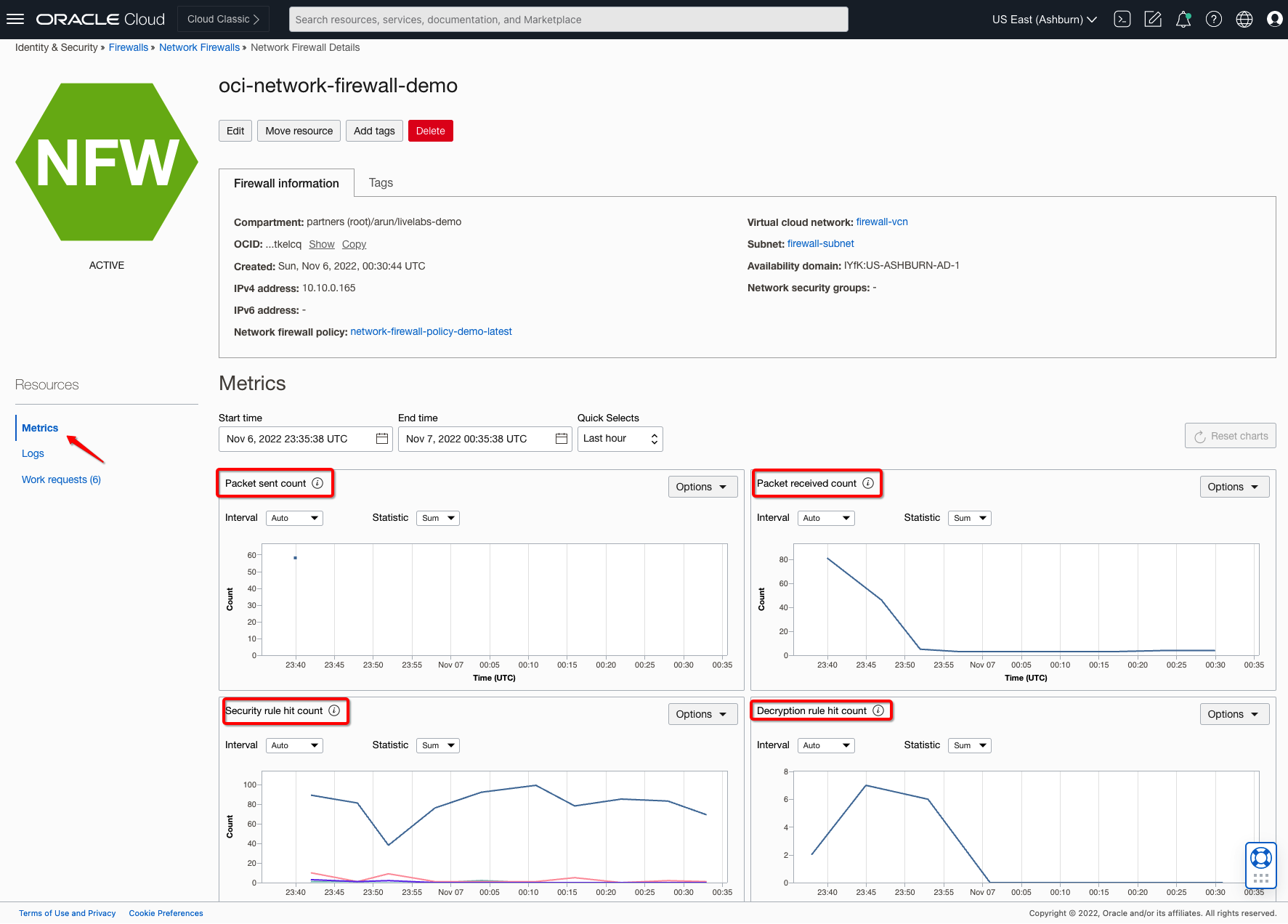Open Interval dropdown in Packet received count
This screenshot has width=1288, height=924.
pyautogui.click(x=826, y=518)
